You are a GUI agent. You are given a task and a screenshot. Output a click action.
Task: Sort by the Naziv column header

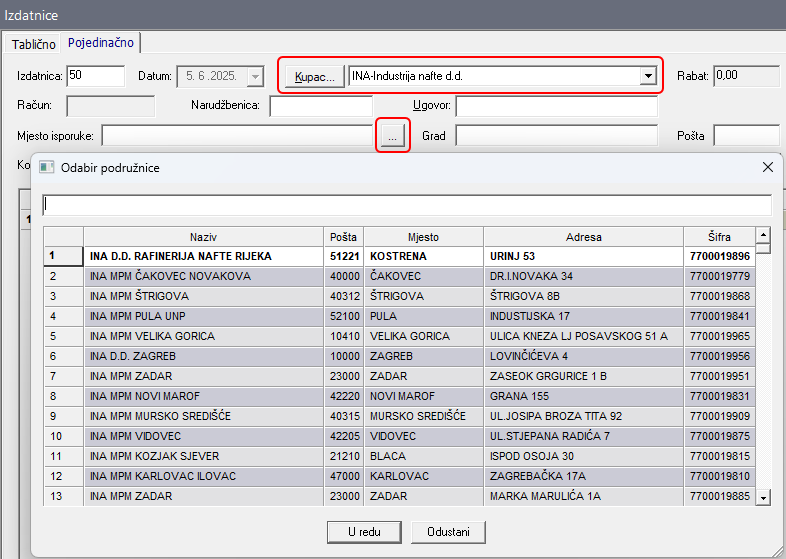click(204, 237)
